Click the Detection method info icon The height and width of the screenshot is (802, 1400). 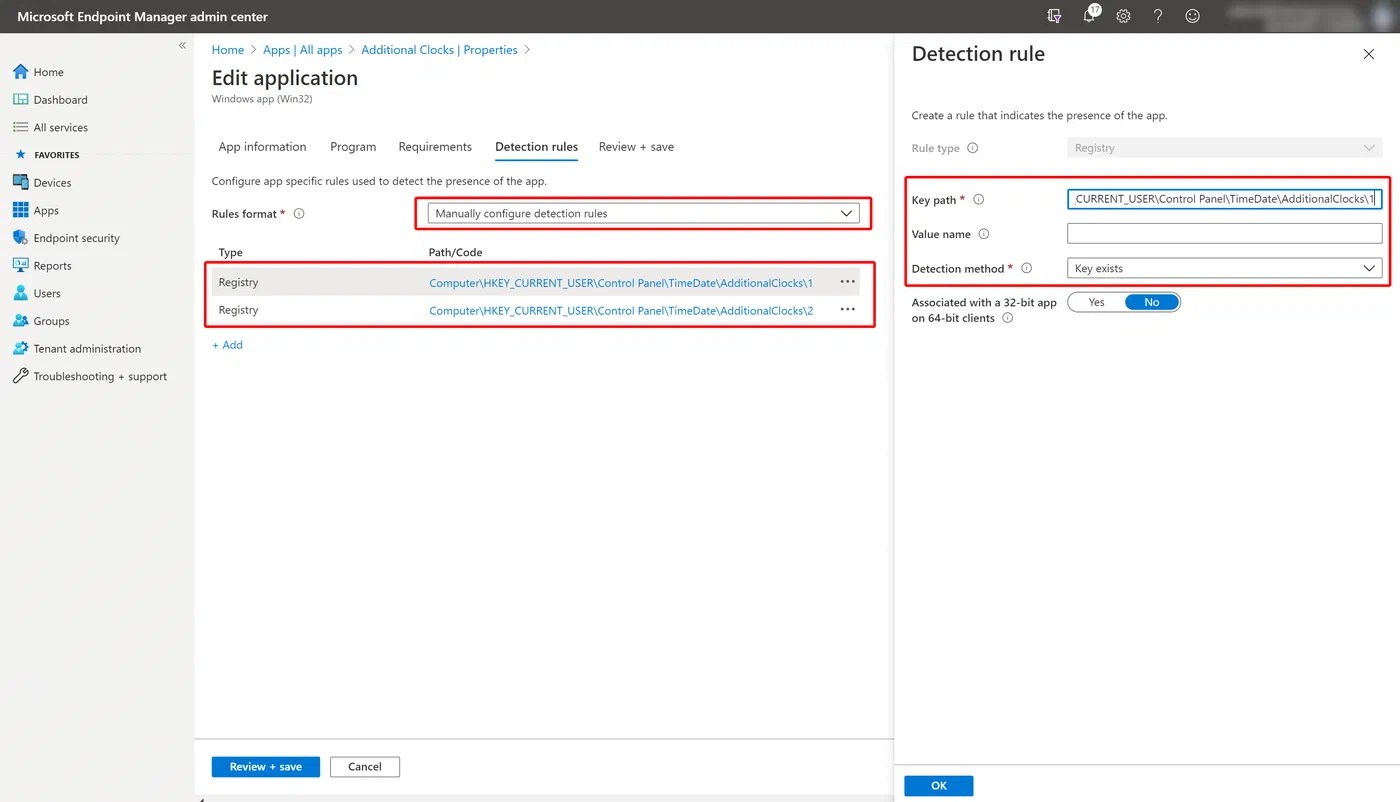tap(1027, 269)
